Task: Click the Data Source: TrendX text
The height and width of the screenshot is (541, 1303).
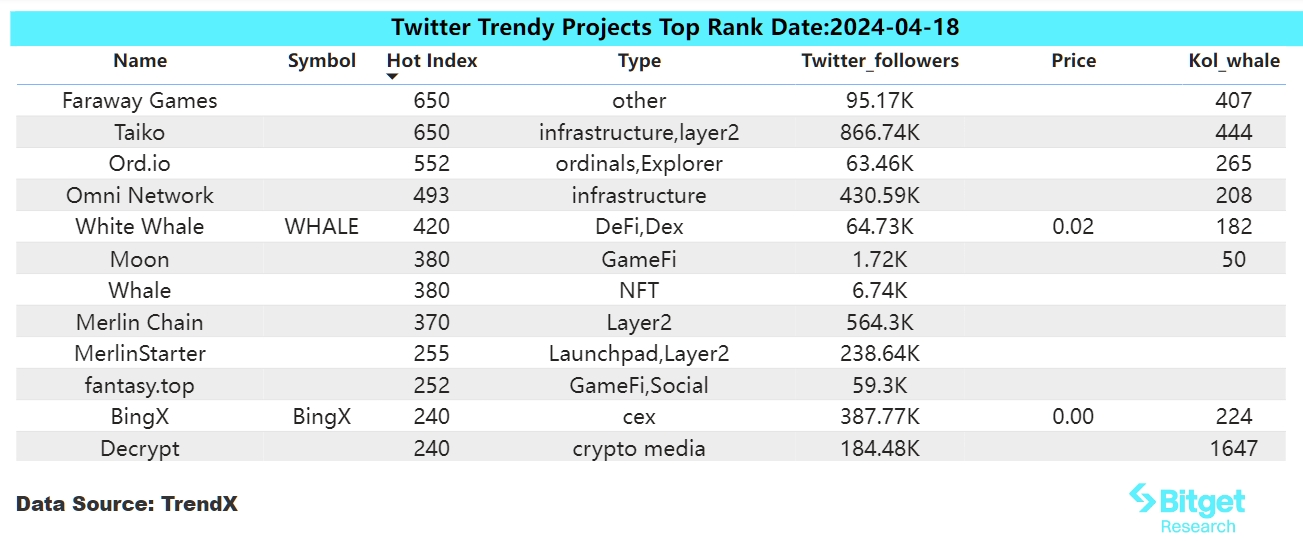Action: [127, 504]
